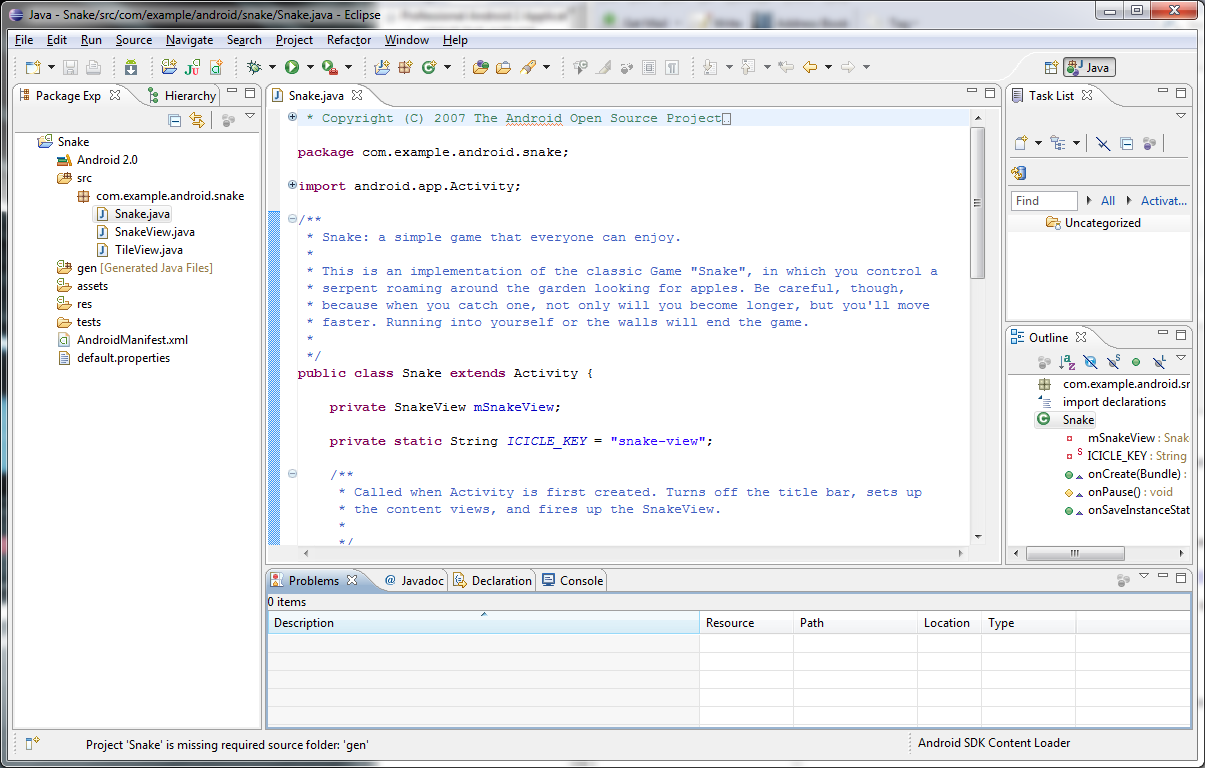Click the Description column header in Problems
The width and height of the screenshot is (1205, 768).
(x=483, y=623)
